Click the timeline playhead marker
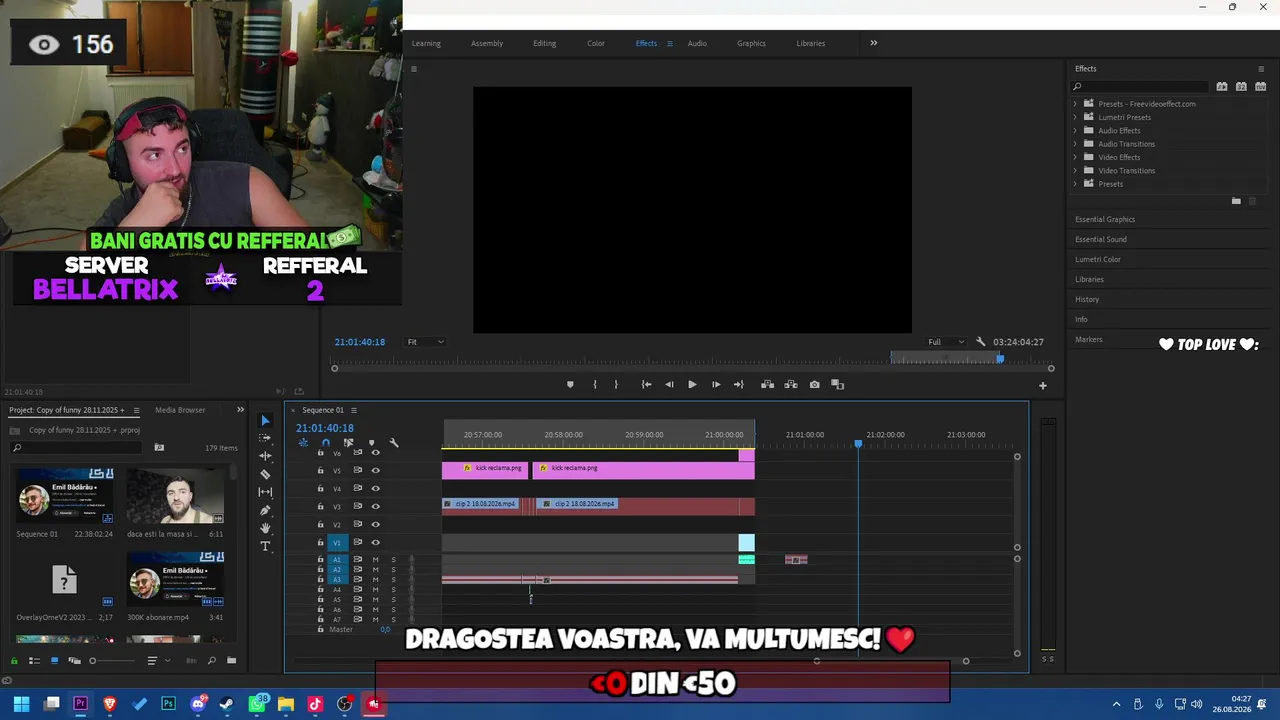The image size is (1280, 720). pos(858,443)
